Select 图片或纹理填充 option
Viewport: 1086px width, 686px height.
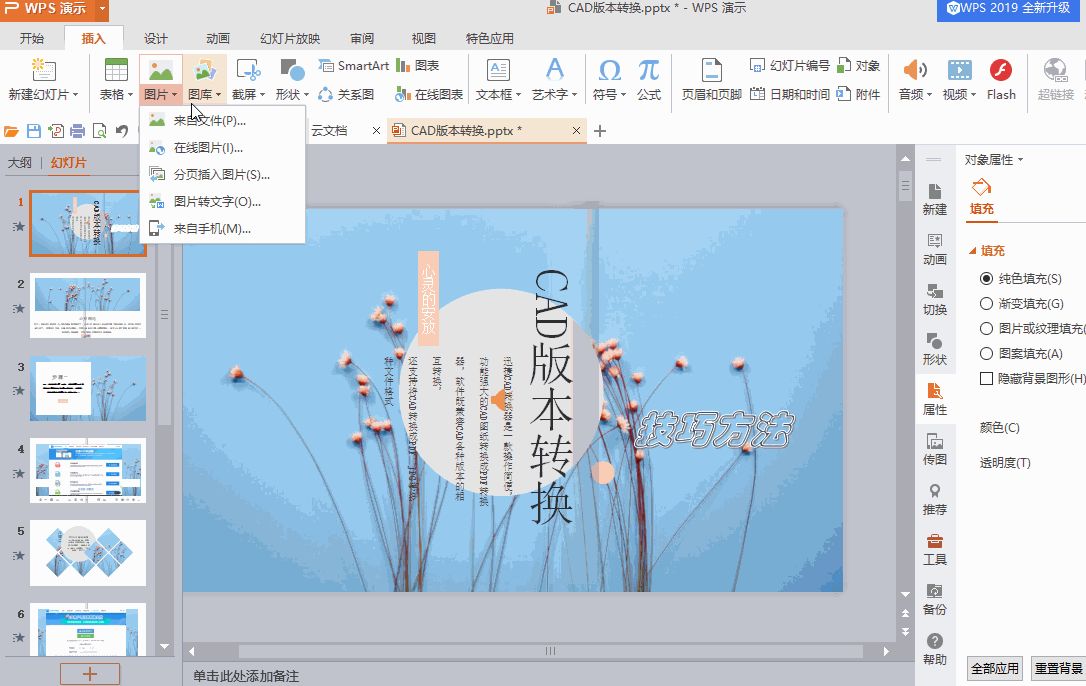point(986,328)
